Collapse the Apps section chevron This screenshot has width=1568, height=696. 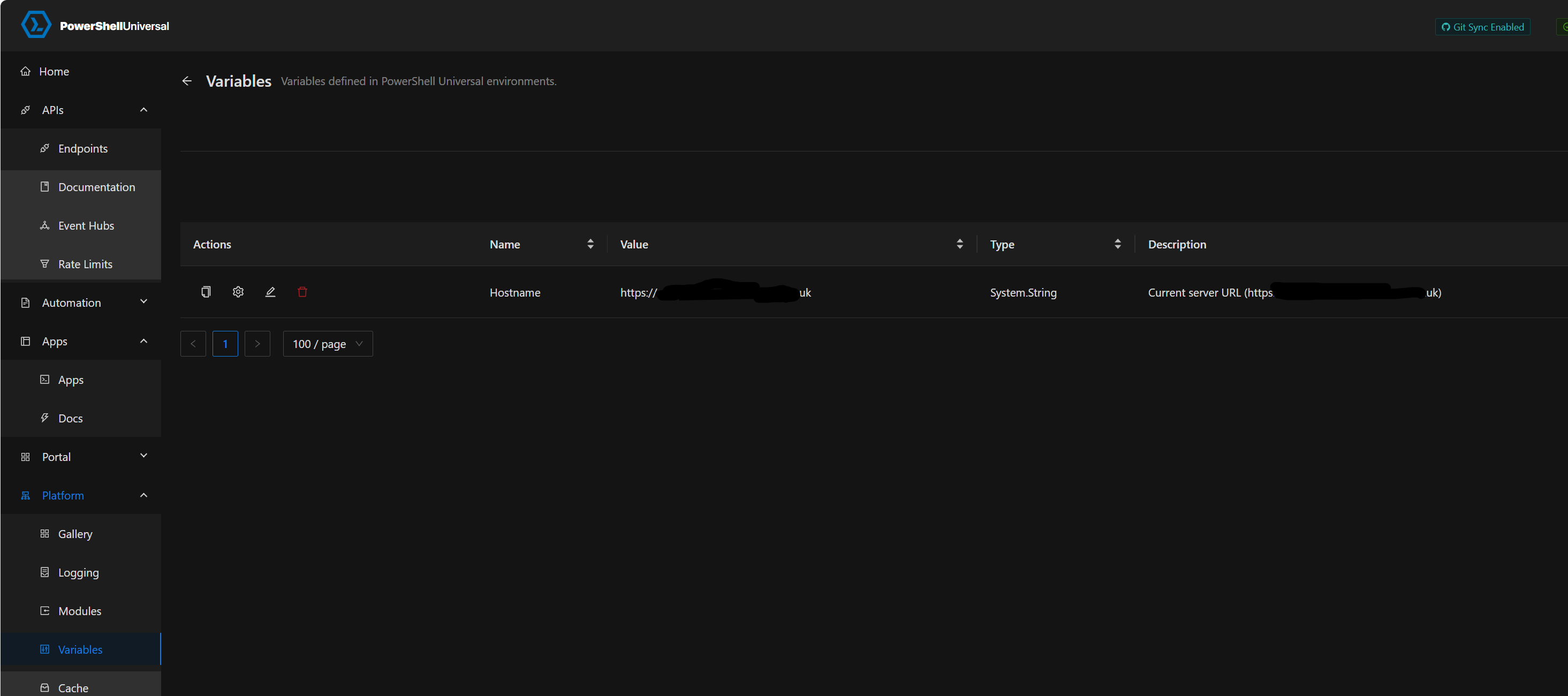(x=143, y=341)
